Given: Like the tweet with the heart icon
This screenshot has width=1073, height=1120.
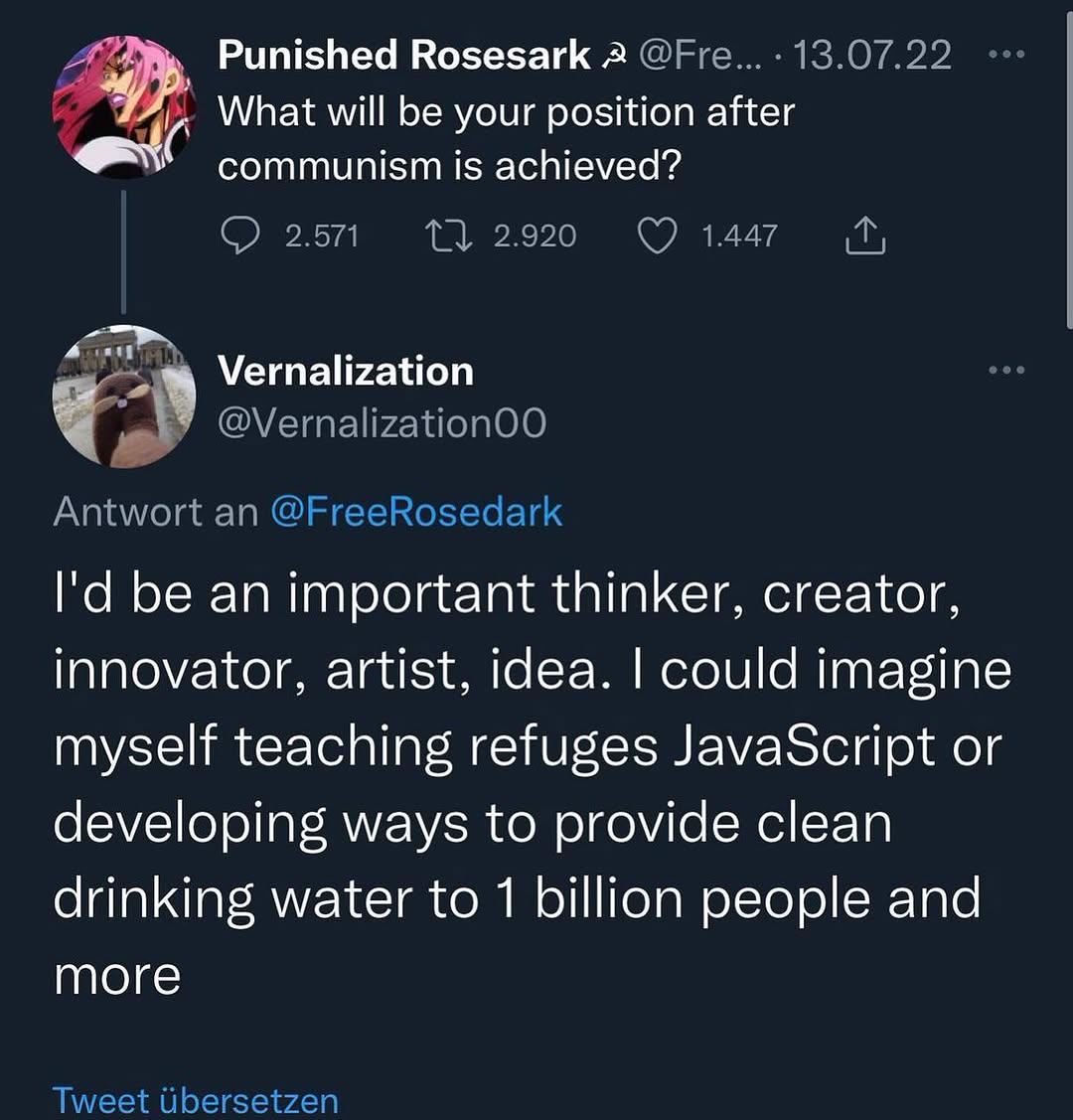Looking at the screenshot, I should [656, 237].
